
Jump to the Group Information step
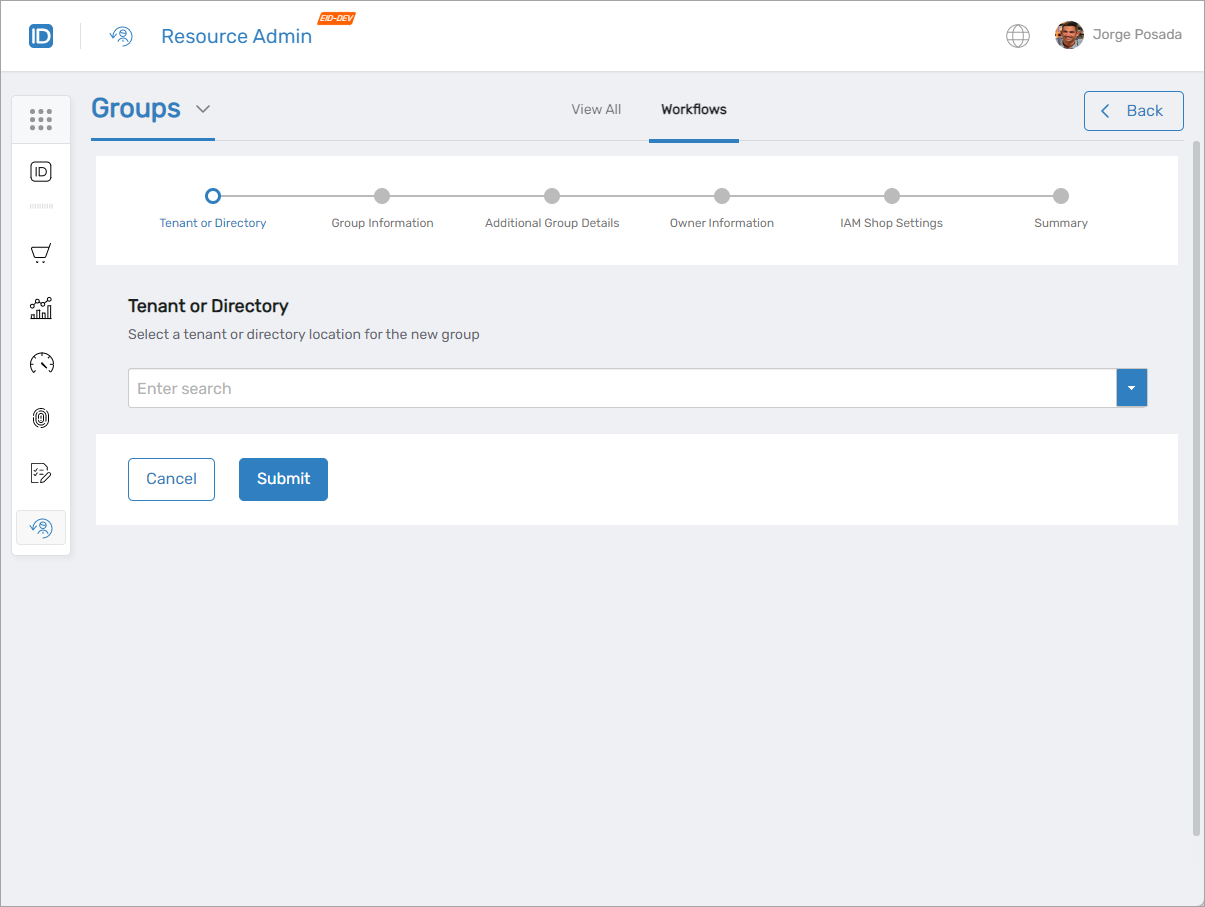pyautogui.click(x=382, y=197)
